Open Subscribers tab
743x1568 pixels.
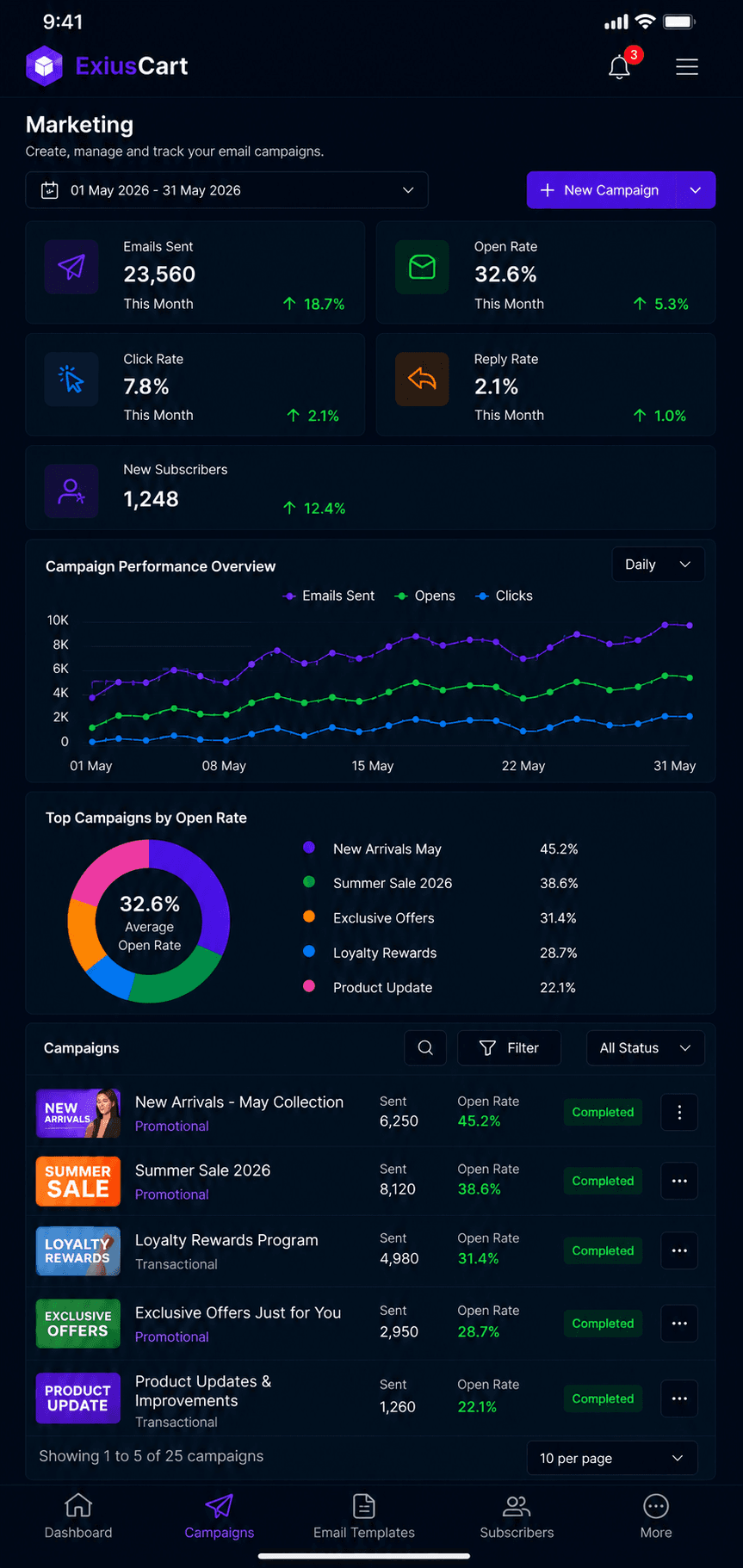pyautogui.click(x=517, y=1516)
